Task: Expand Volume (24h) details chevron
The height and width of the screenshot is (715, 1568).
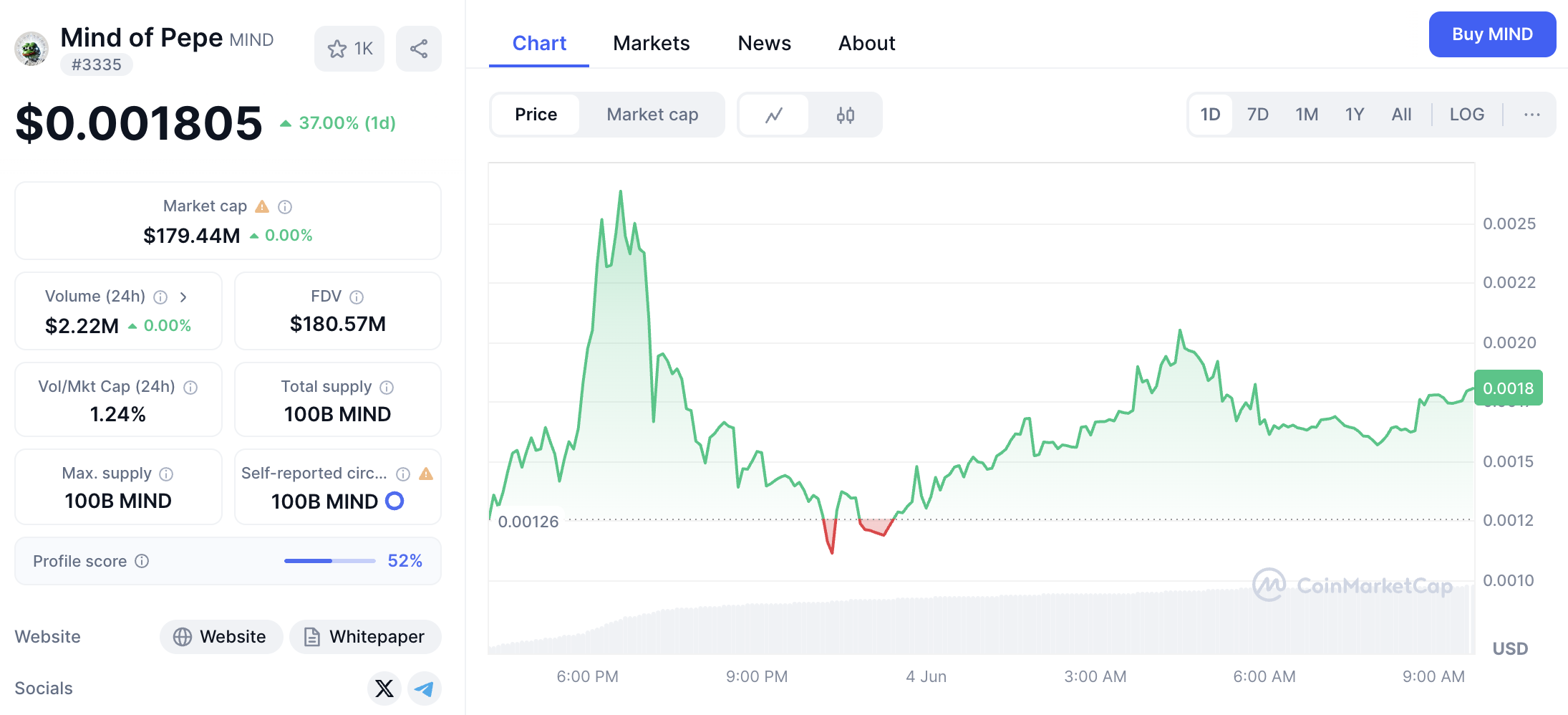Action: coord(183,297)
